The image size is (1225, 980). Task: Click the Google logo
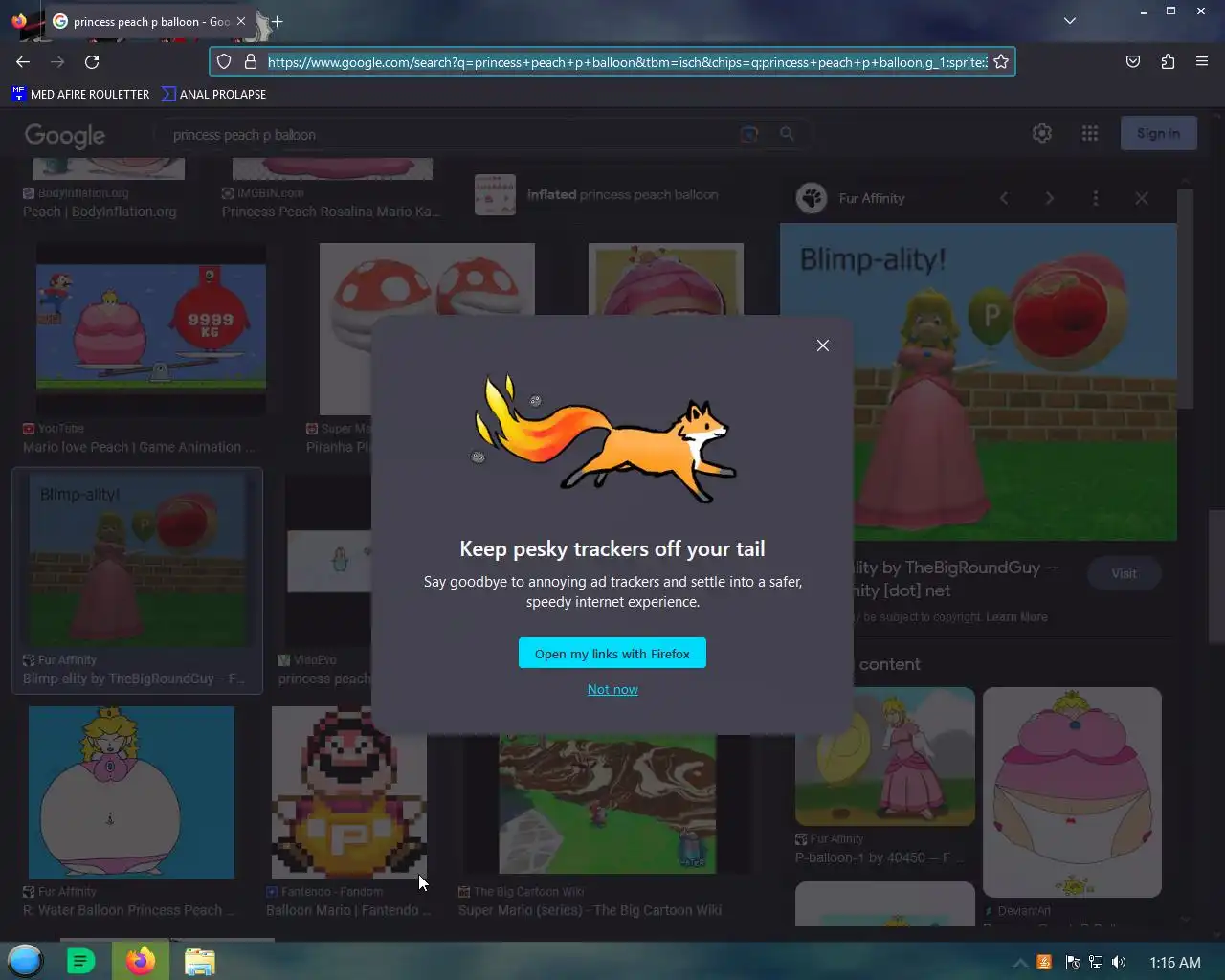pyautogui.click(x=65, y=136)
